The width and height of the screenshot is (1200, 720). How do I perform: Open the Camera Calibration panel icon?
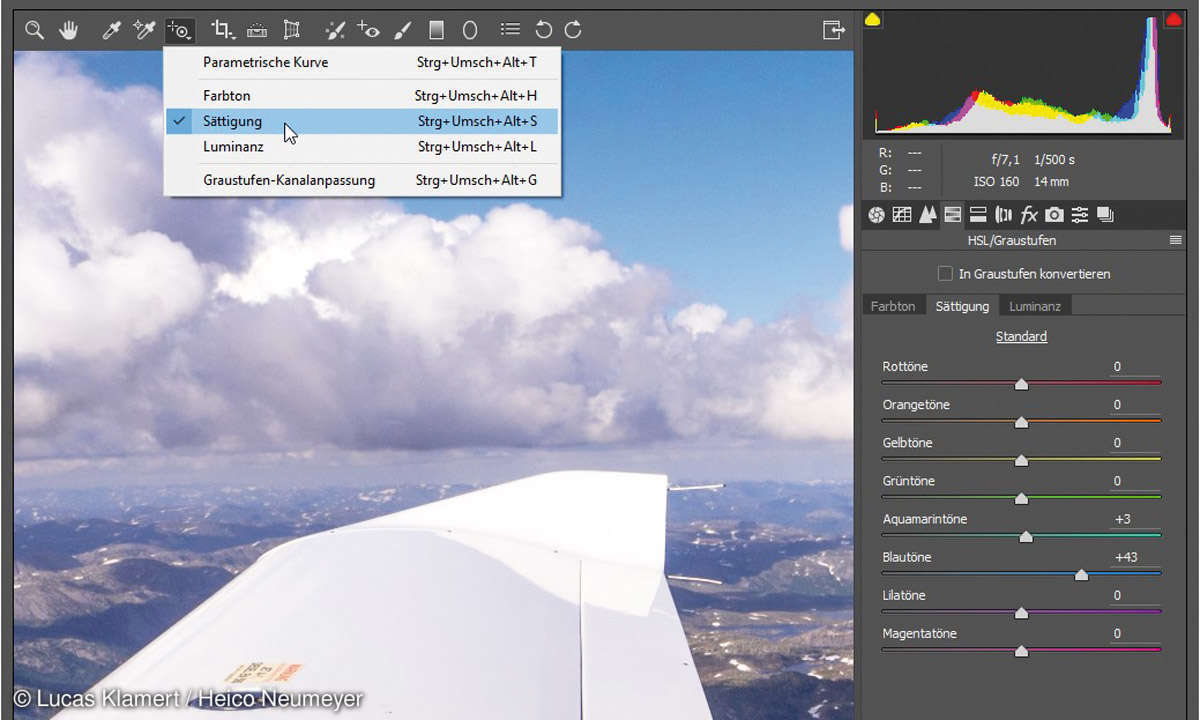click(x=1055, y=214)
